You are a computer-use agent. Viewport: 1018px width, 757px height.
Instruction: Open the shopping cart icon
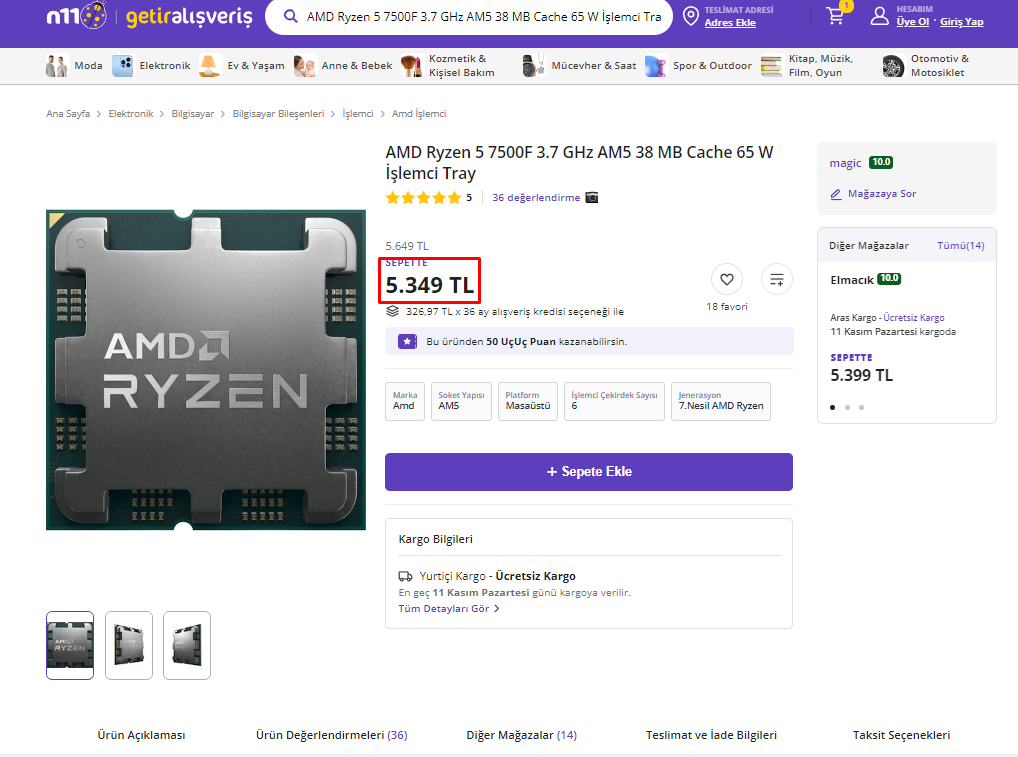(x=836, y=16)
